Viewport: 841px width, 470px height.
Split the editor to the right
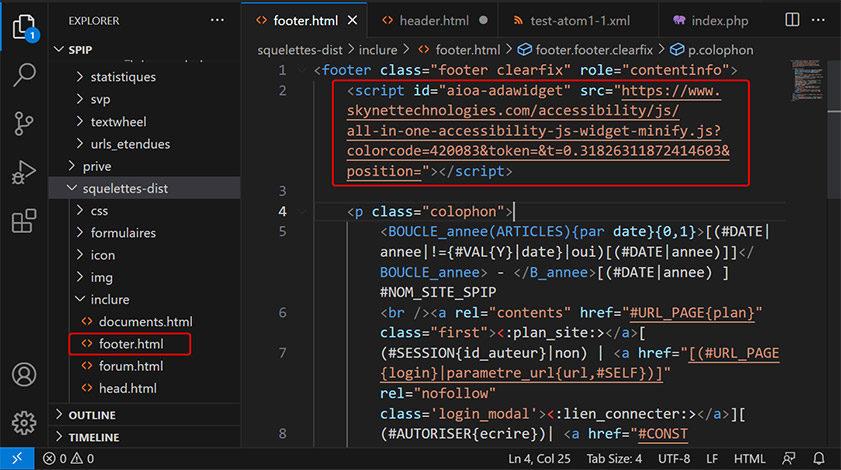click(x=792, y=20)
